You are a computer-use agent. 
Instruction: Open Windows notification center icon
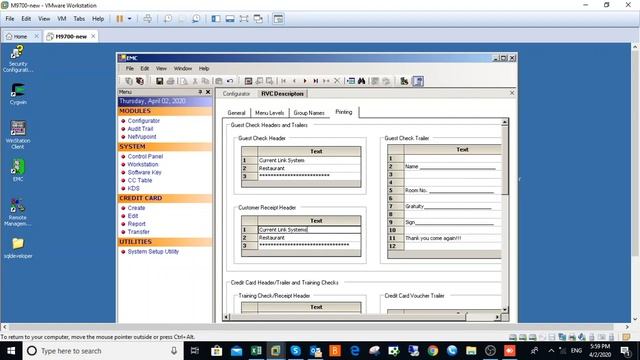click(625, 351)
